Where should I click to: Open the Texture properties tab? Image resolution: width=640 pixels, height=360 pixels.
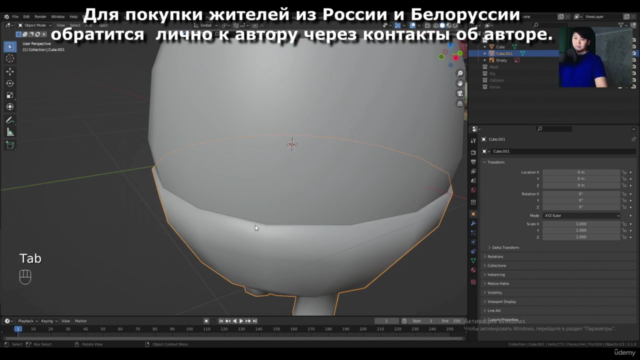click(473, 282)
